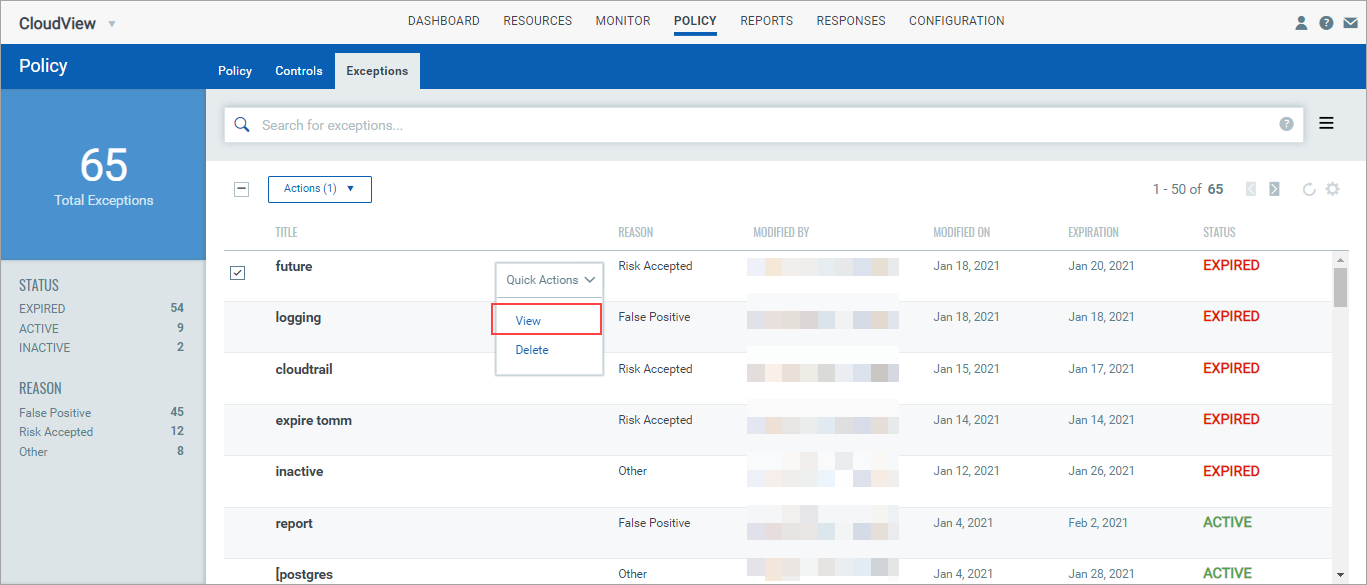Open the user account icon

coord(1301,23)
